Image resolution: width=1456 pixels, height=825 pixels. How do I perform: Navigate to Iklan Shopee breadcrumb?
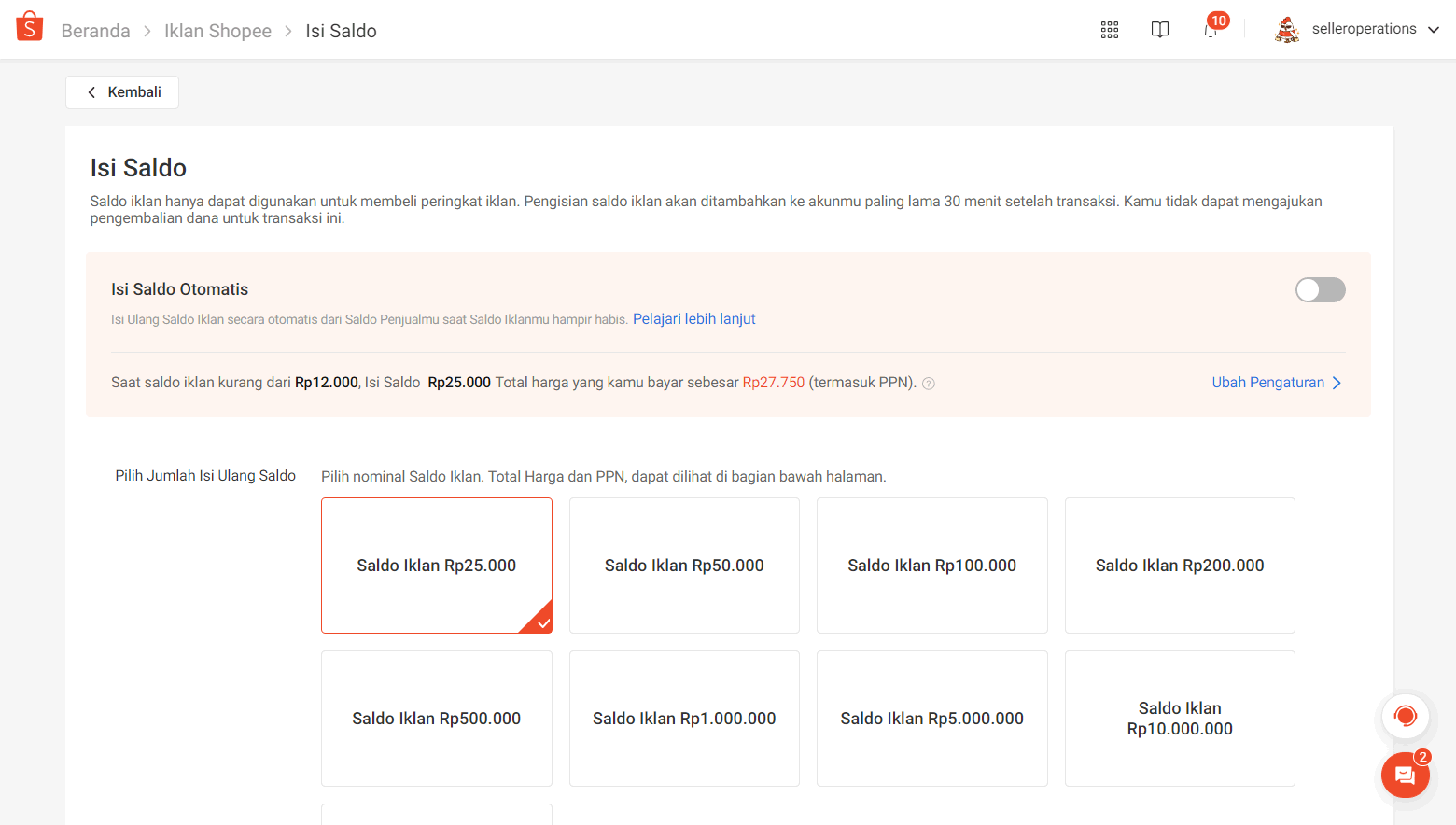pos(217,31)
